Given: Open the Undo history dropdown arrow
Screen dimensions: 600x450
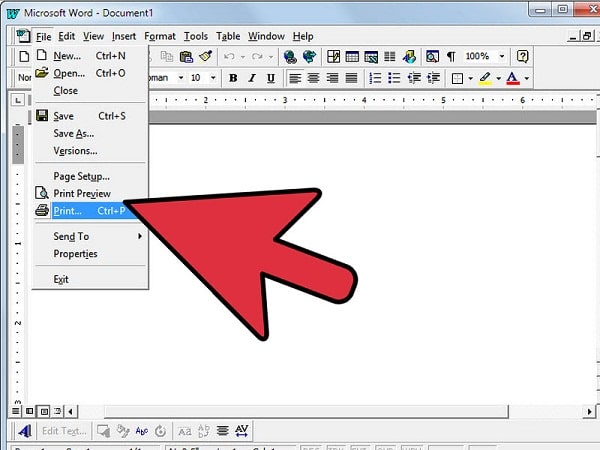Looking at the screenshot, I should pyautogui.click(x=243, y=57).
